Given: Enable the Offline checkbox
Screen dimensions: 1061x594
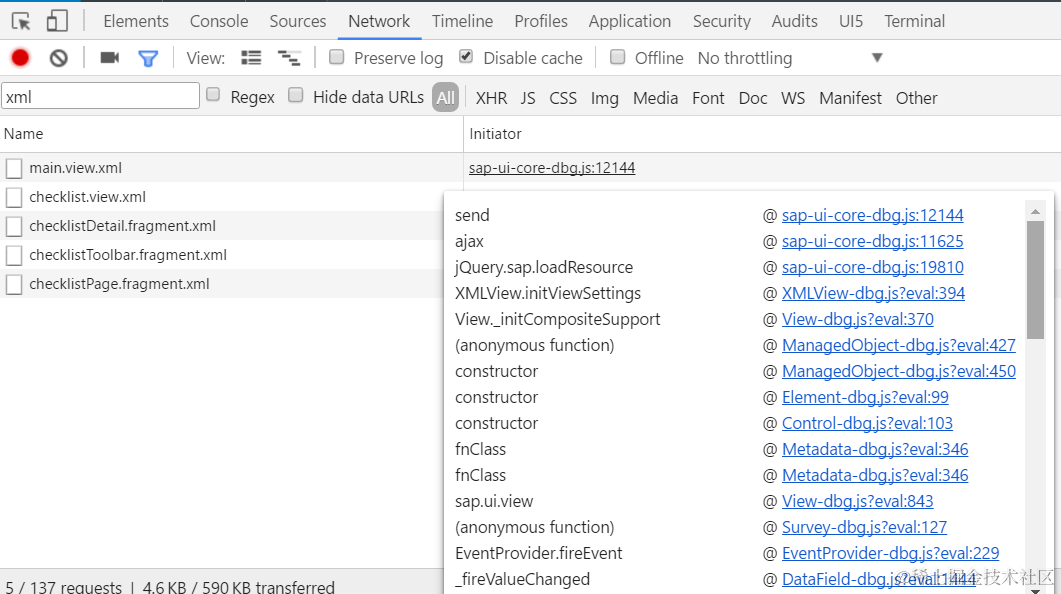Looking at the screenshot, I should (617, 57).
